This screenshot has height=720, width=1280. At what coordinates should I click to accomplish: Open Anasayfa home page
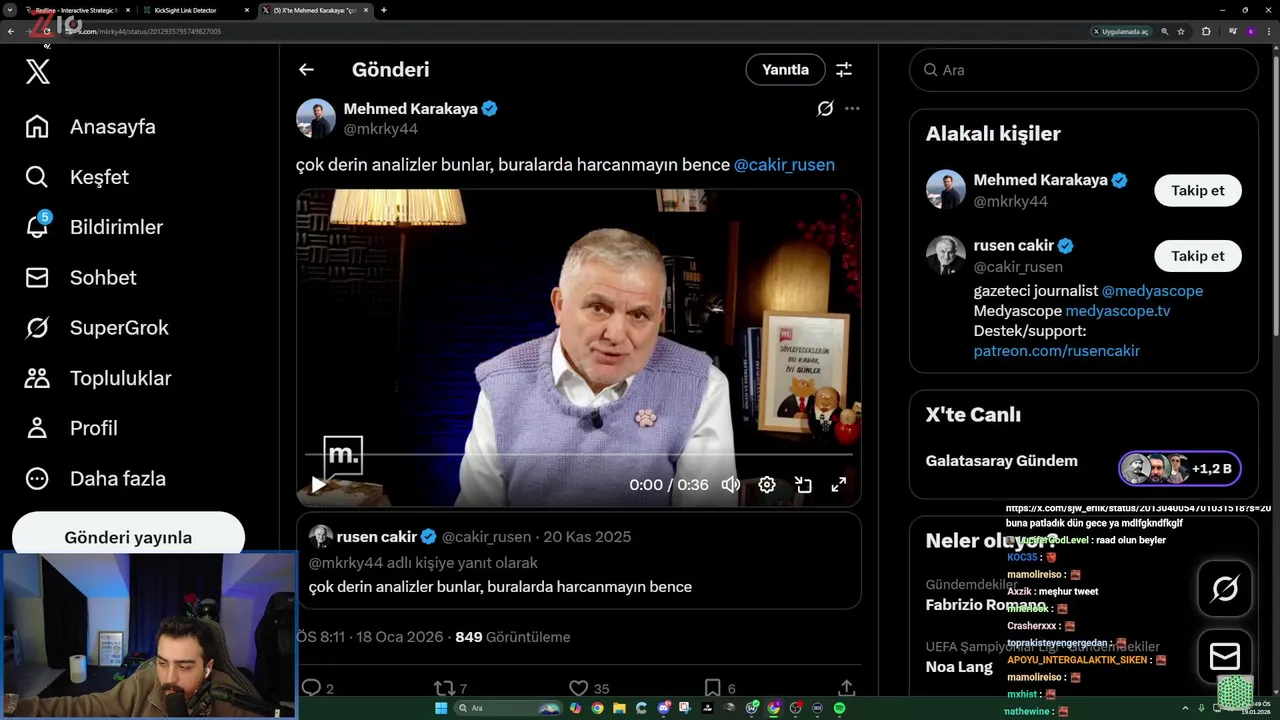(91, 127)
